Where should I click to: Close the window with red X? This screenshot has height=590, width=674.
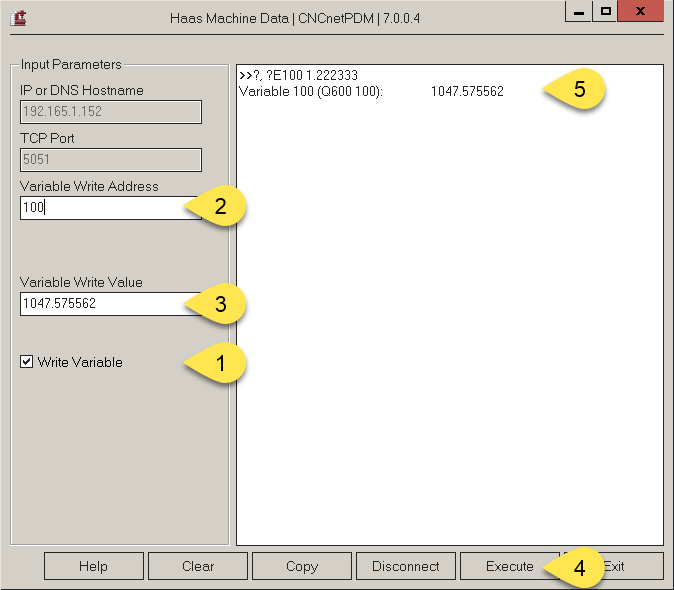click(640, 11)
